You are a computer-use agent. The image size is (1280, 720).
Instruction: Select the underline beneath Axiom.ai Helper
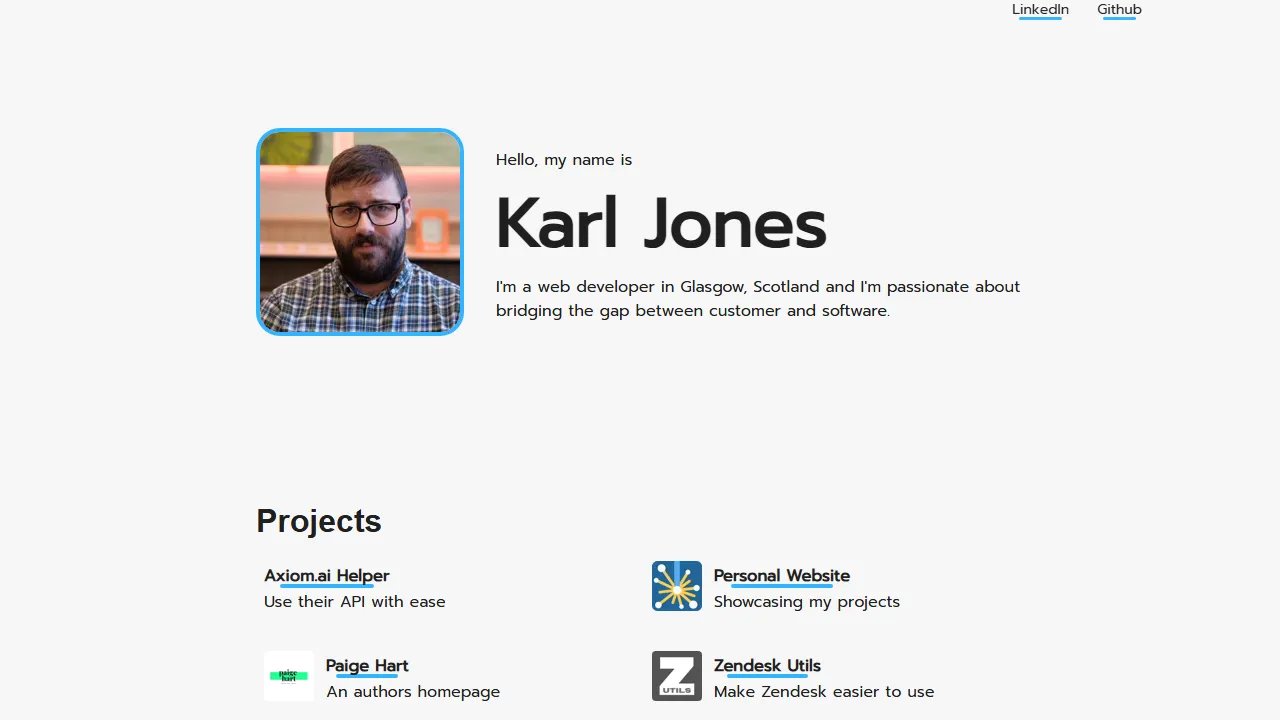pos(326,586)
